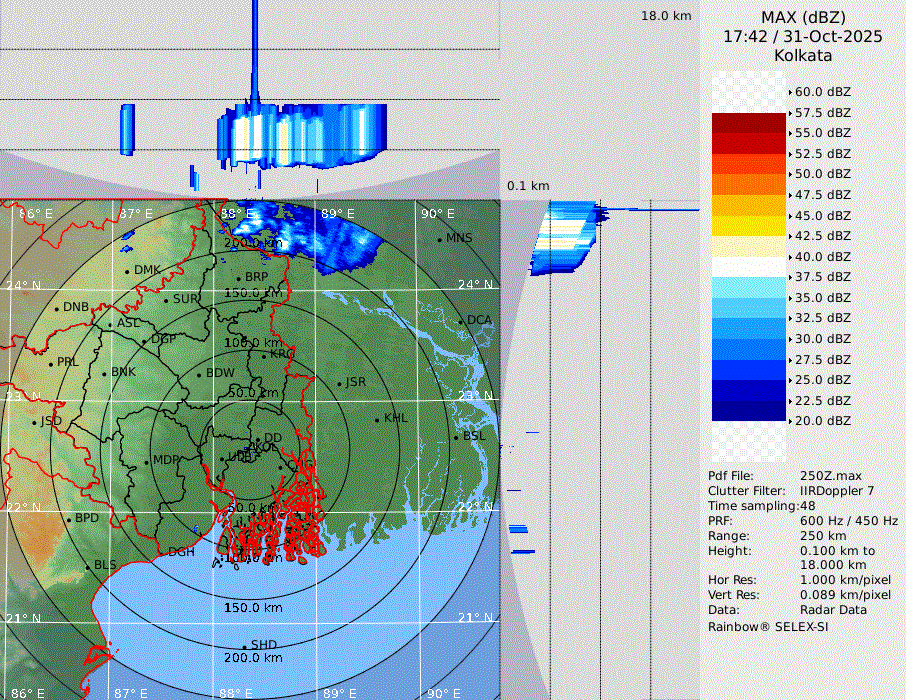Select the DMK station marker
The height and width of the screenshot is (700, 906).
[x=128, y=271]
